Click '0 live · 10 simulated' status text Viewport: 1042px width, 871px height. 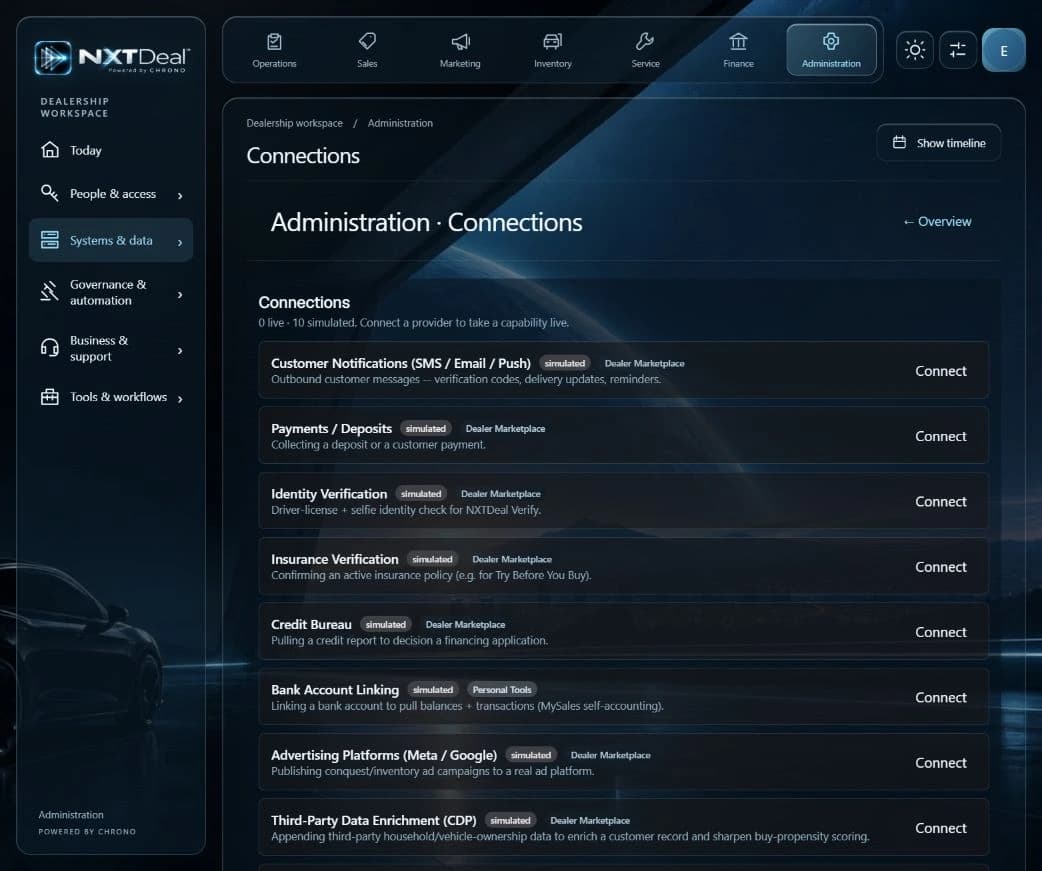point(307,322)
